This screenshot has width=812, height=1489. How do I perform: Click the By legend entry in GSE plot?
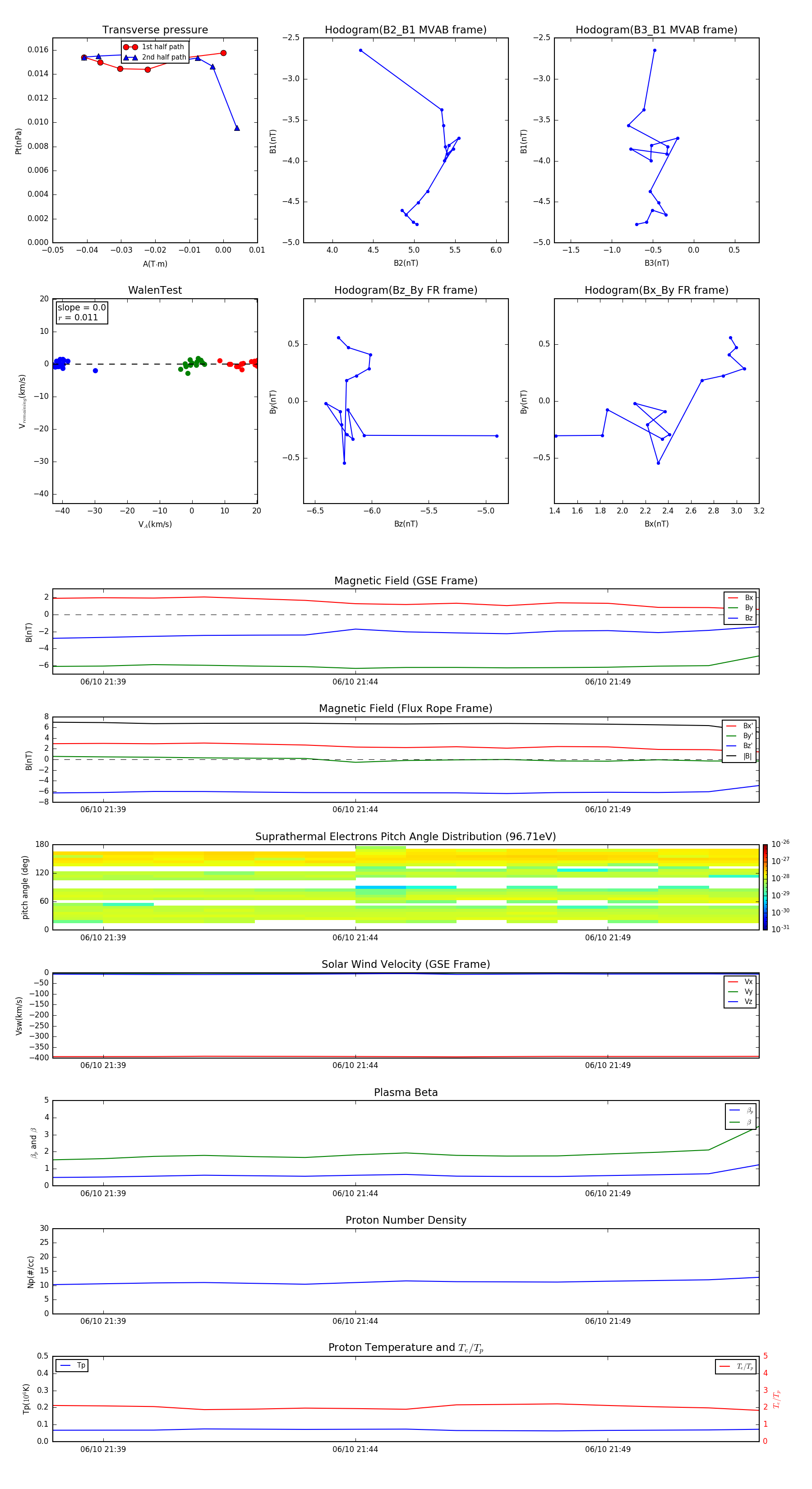pyautogui.click(x=740, y=608)
